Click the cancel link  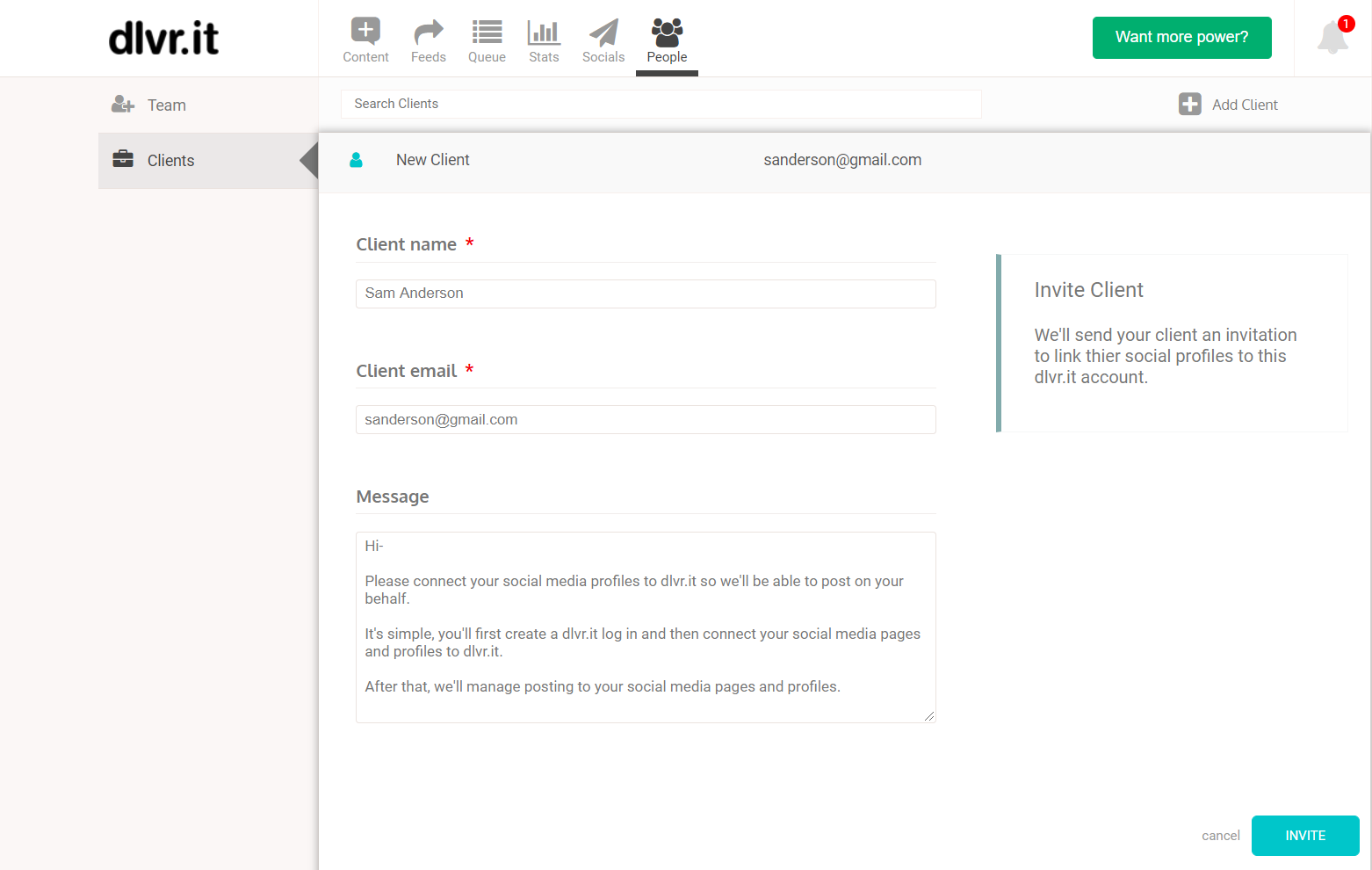click(x=1221, y=836)
